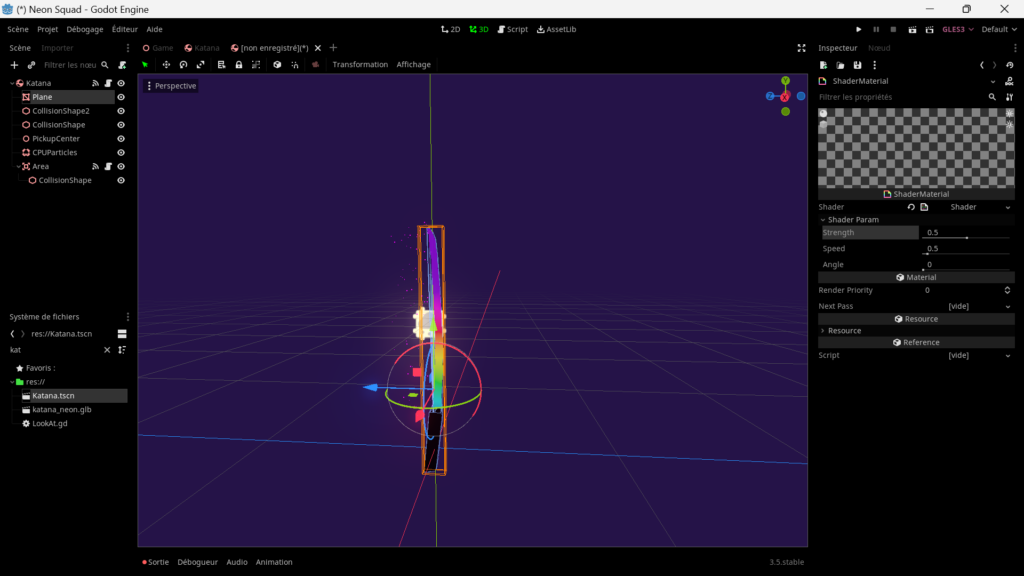This screenshot has width=1024, height=576.
Task: Open the Material expander button
Action: (x=915, y=277)
